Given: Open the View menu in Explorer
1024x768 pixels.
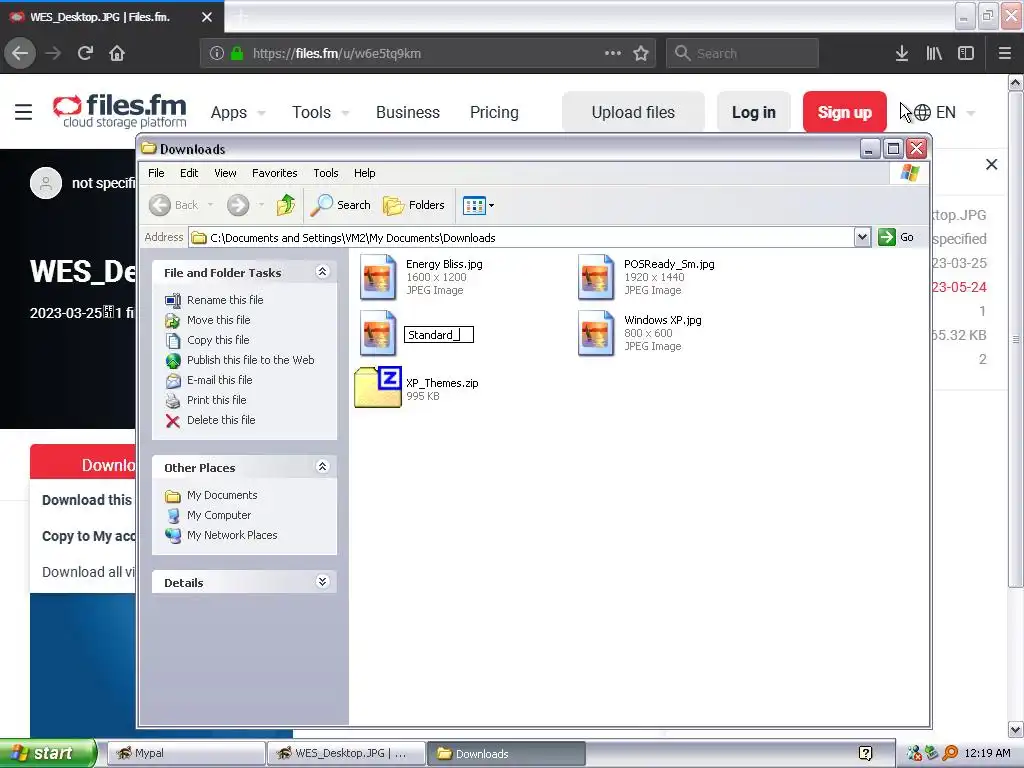Looking at the screenshot, I should pos(225,173).
